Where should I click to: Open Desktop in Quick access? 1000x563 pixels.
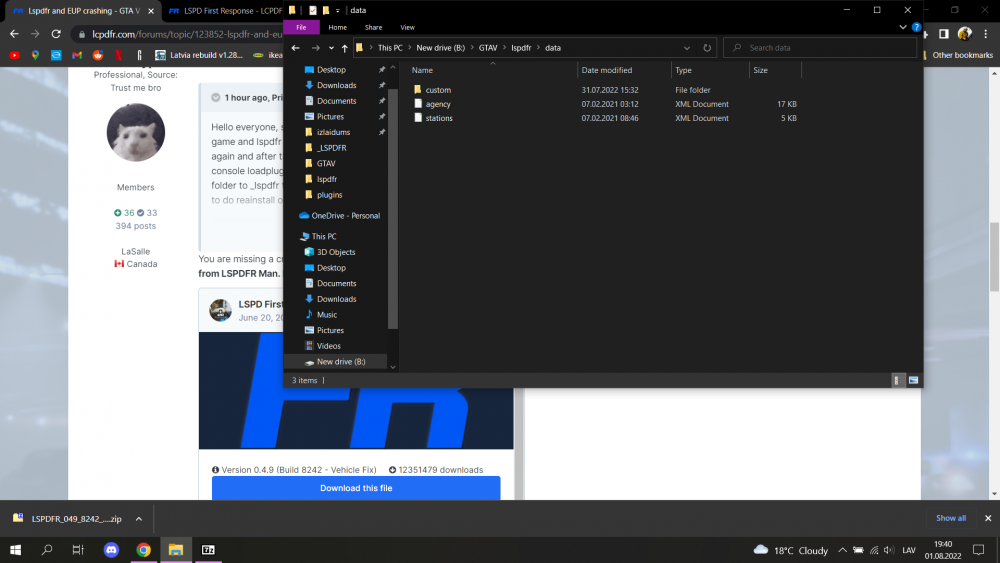(x=331, y=69)
